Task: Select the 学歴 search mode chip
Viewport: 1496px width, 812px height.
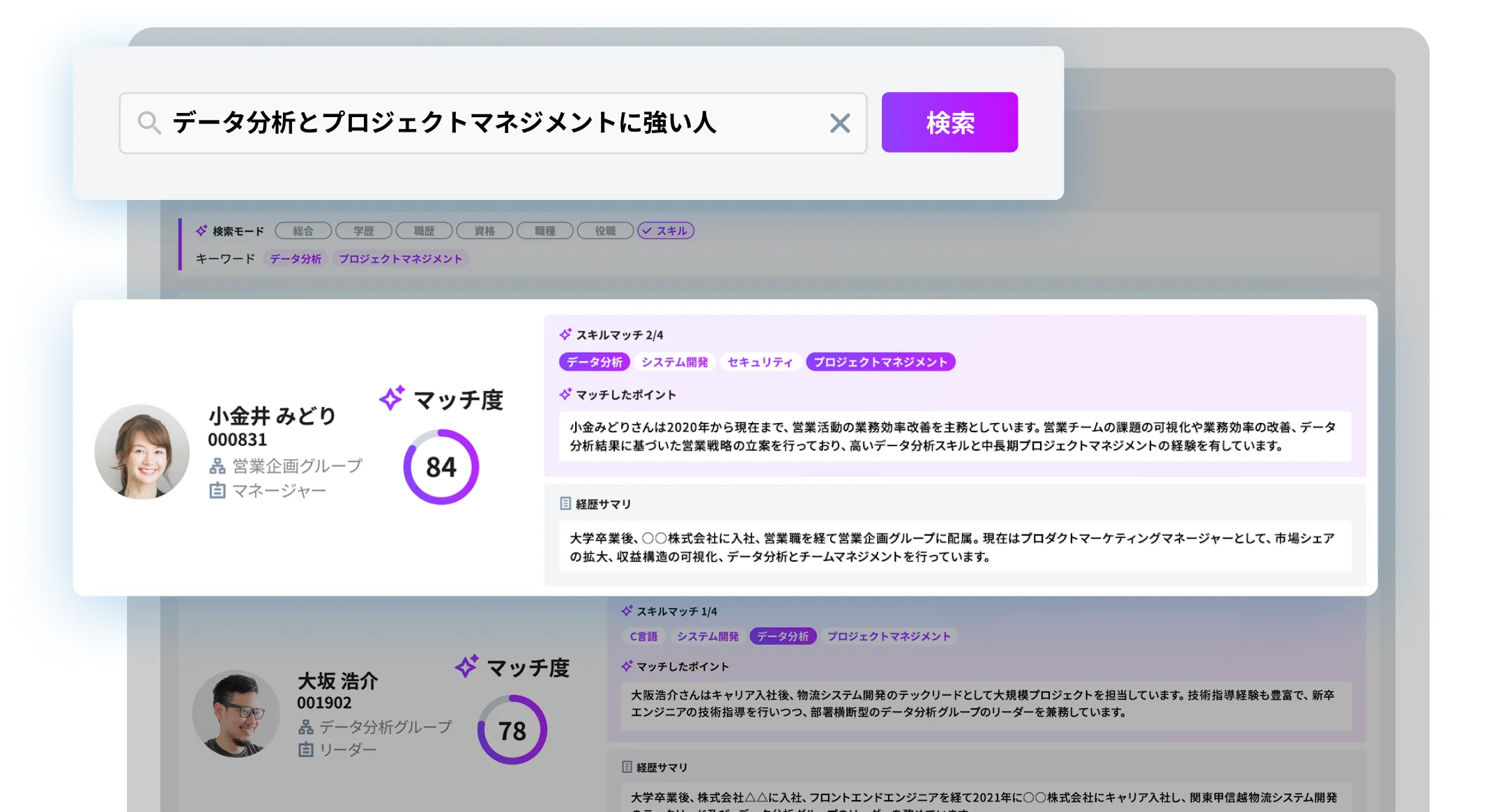Action: [364, 231]
